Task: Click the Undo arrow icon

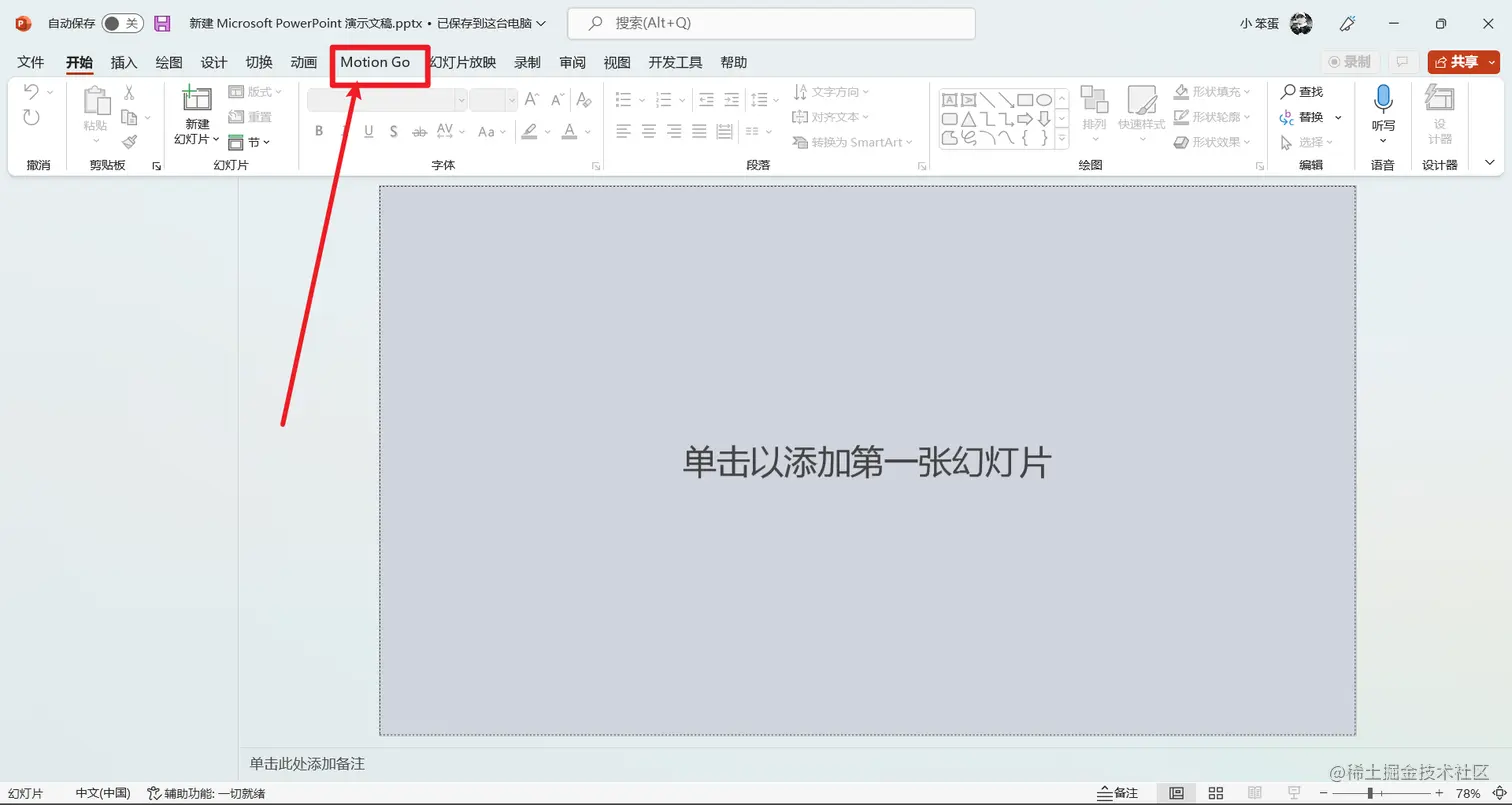Action: (31, 92)
